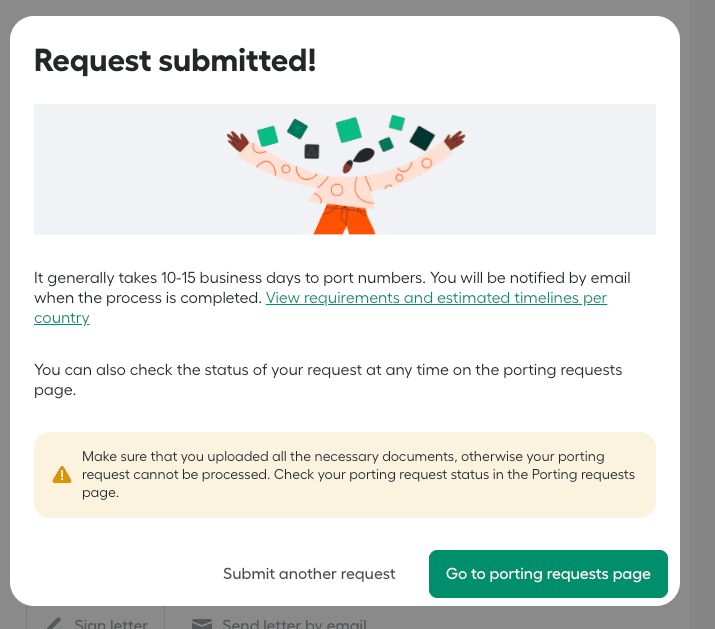Click the dark gray square in the illustration
This screenshot has height=629, width=715.
tap(311, 151)
